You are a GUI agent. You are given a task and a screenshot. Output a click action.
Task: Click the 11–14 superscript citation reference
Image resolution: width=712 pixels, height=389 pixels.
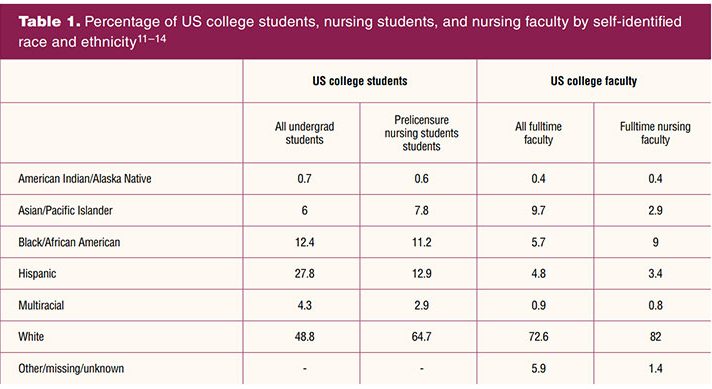[x=152, y=39]
